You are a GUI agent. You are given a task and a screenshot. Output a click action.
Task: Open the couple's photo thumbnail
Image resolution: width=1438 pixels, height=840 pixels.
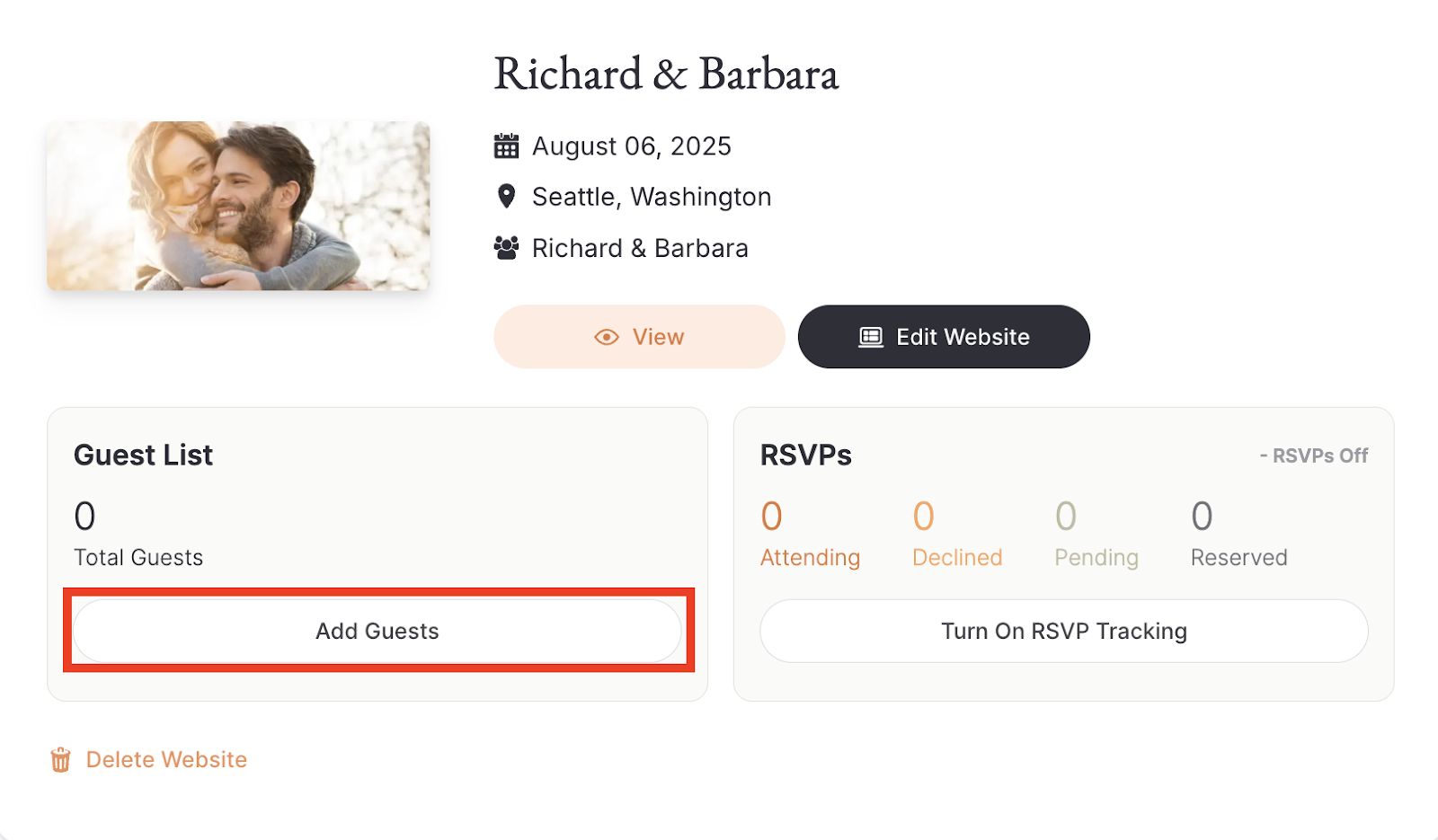click(238, 206)
